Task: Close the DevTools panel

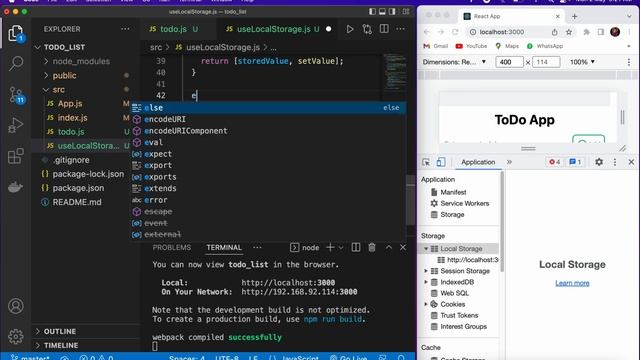Action: pos(631,162)
